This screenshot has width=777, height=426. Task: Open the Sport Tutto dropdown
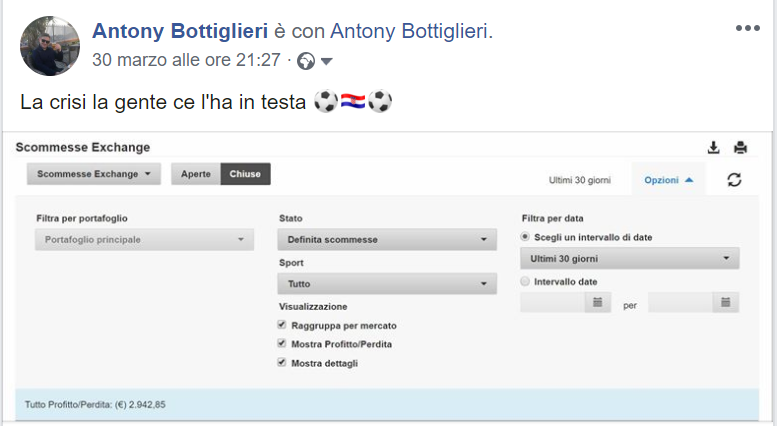[387, 284]
